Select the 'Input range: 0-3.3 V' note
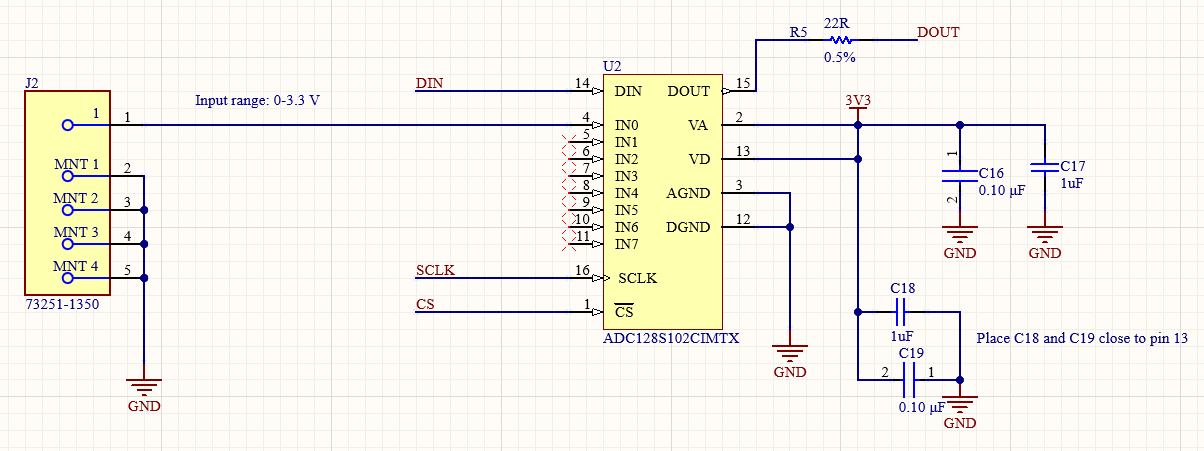 257,100
